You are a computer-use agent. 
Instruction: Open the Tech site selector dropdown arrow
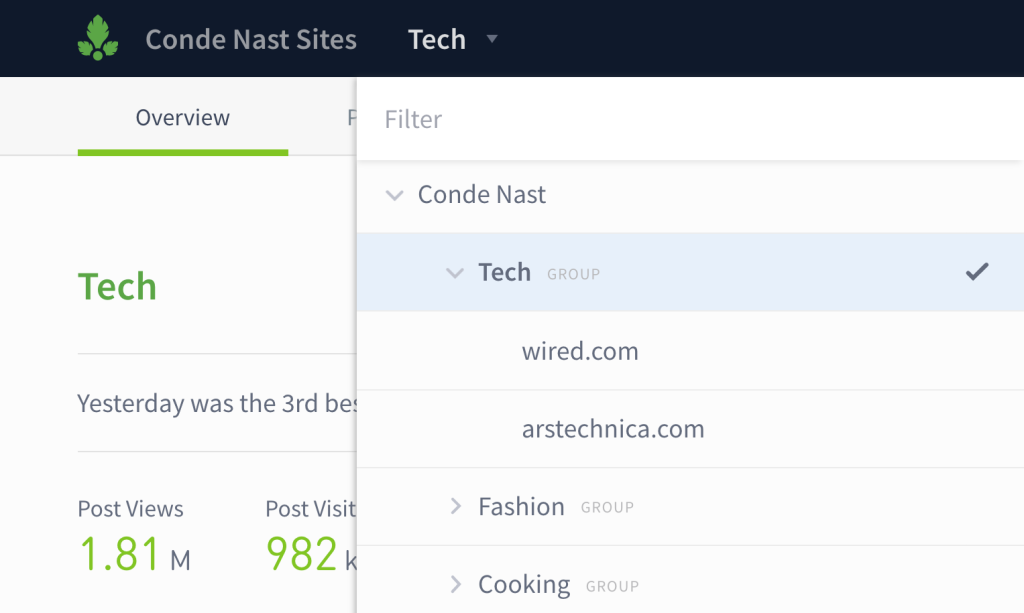tap(492, 39)
